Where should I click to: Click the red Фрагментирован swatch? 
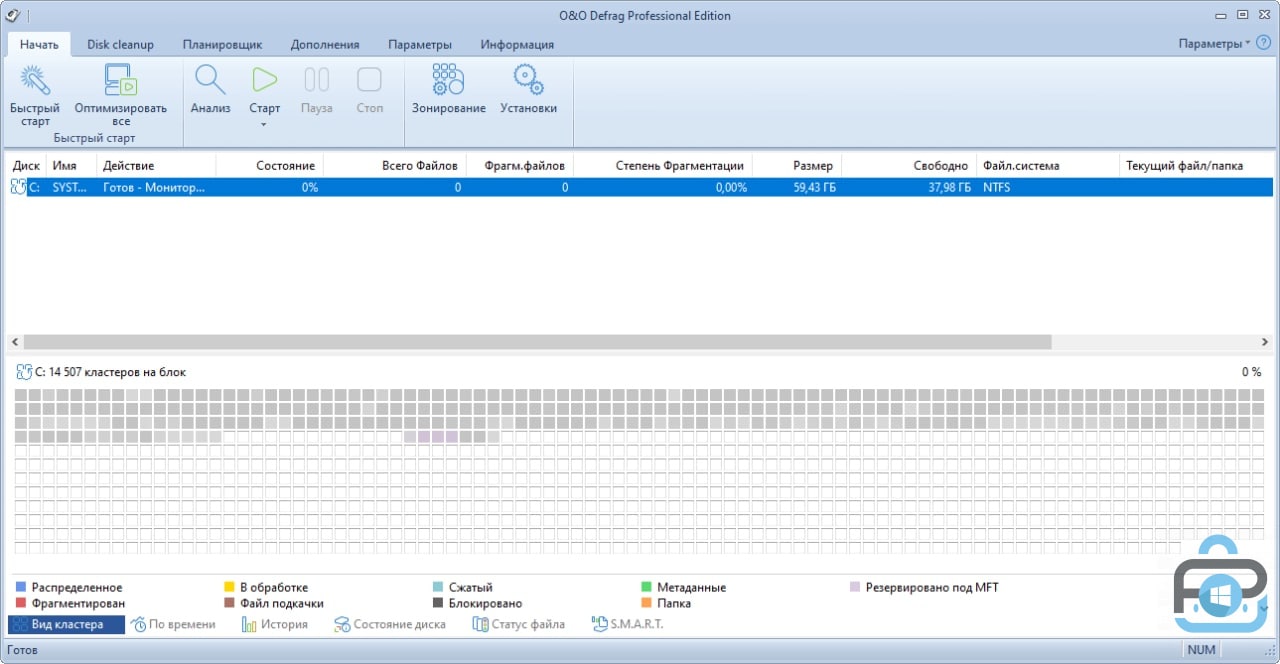[x=21, y=603]
